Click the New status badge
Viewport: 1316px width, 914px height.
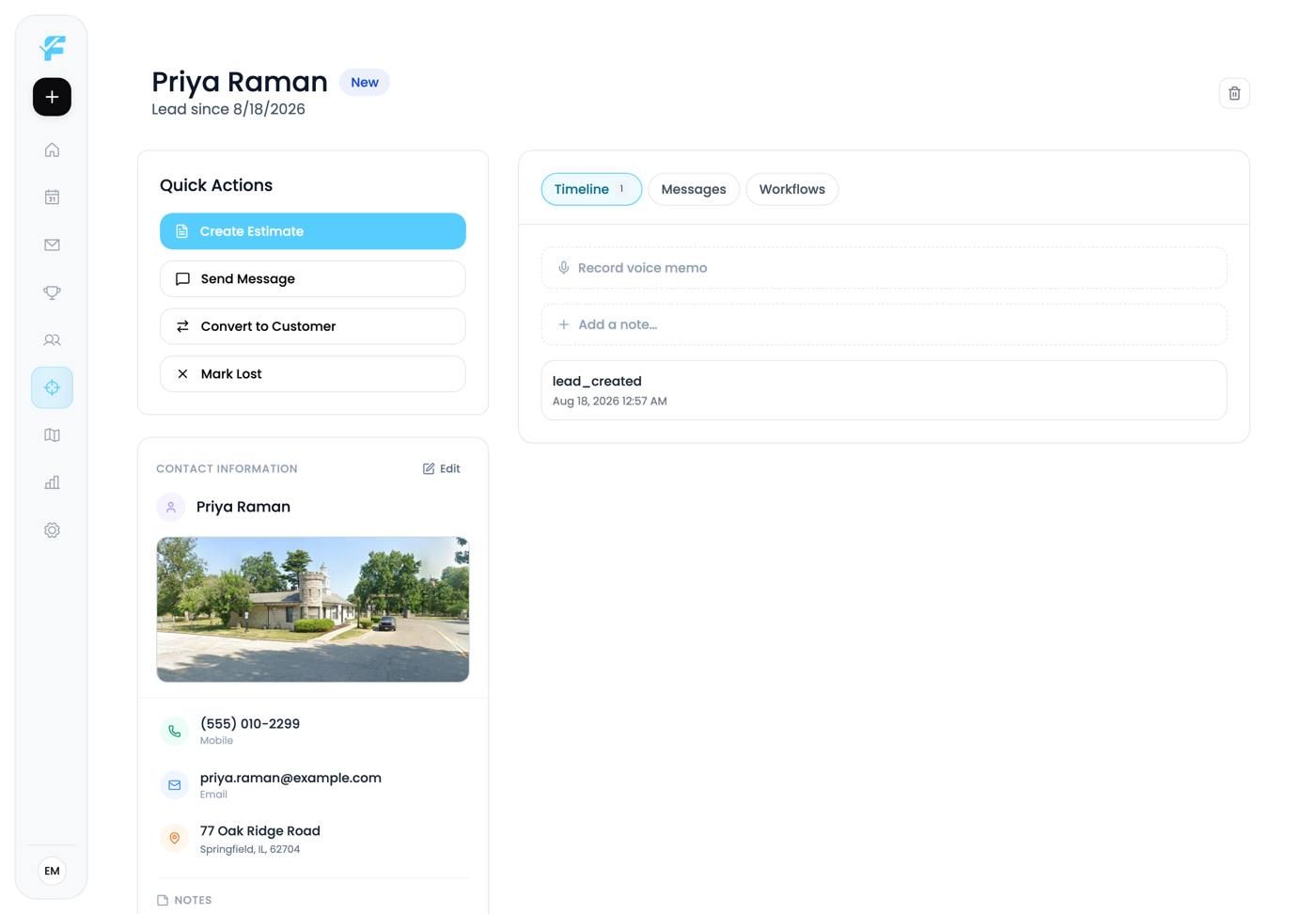pos(365,83)
